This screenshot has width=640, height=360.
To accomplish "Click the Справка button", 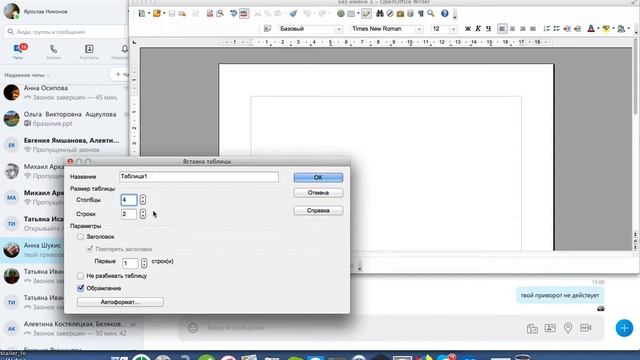I will (318, 211).
